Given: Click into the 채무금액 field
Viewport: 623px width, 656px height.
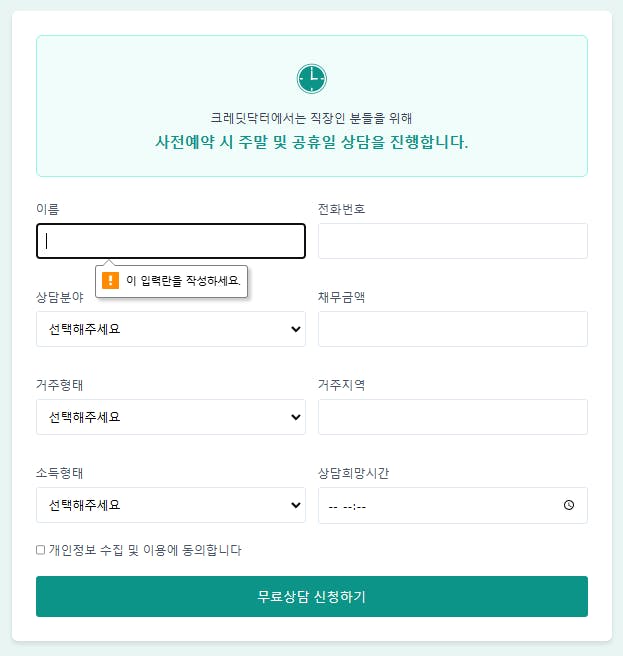Looking at the screenshot, I should 452,329.
